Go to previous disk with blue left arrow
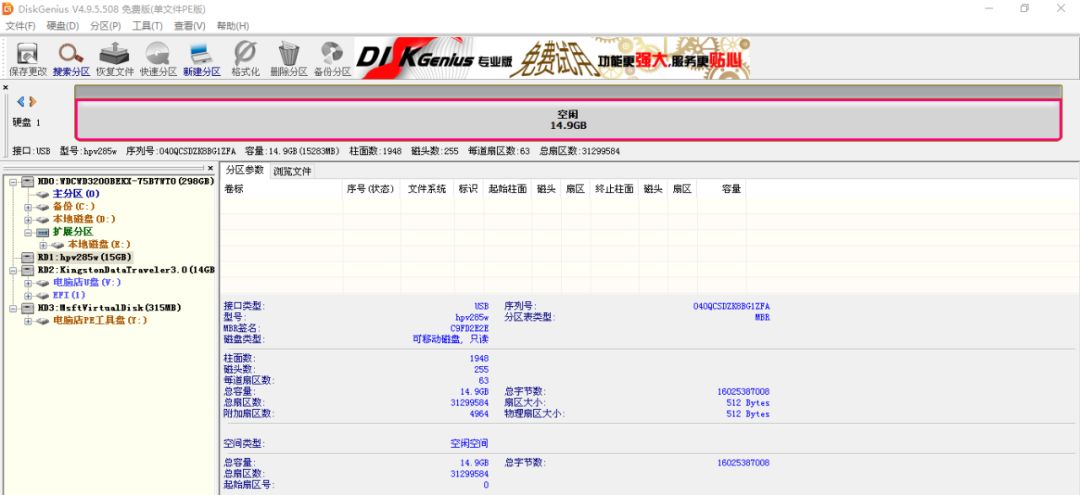Screen dimensions: 1080x495 pyautogui.click(x=21, y=101)
